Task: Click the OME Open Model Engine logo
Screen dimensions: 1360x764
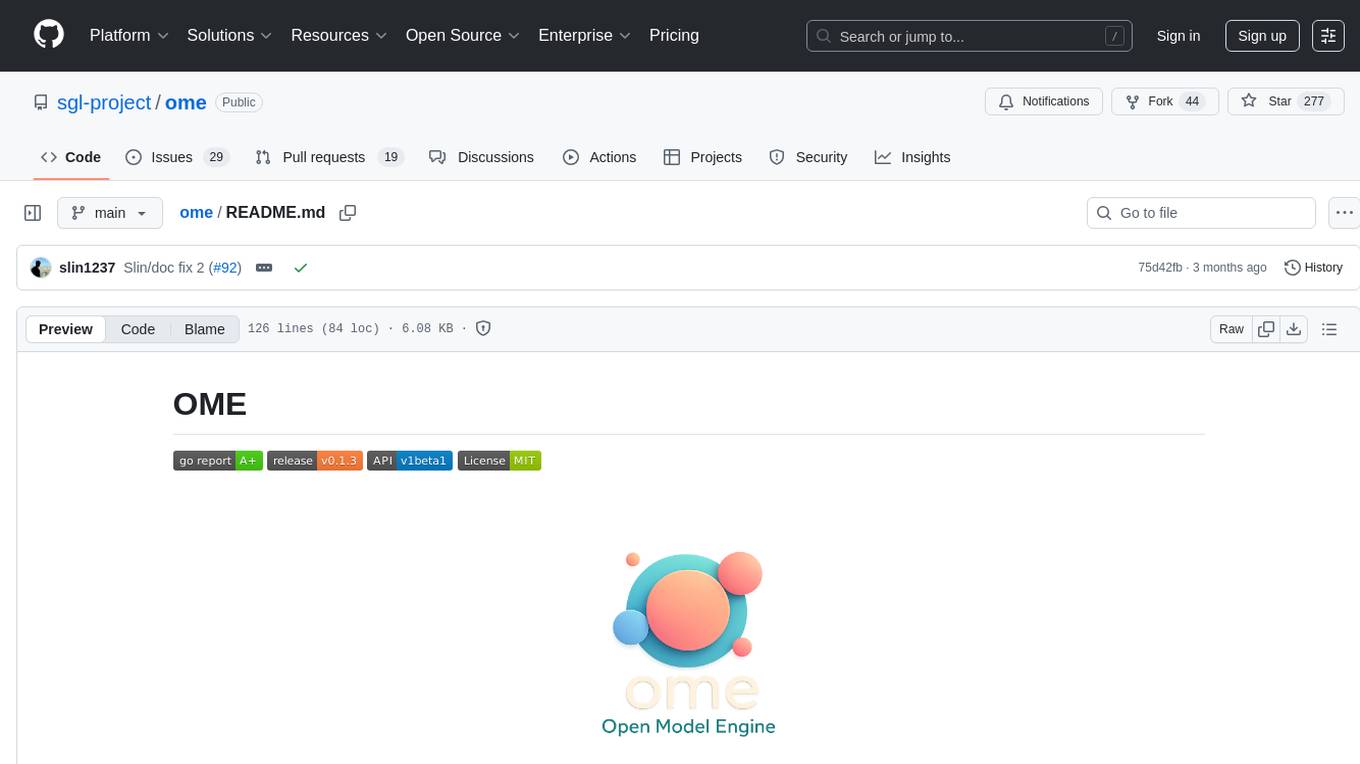Action: coord(688,643)
